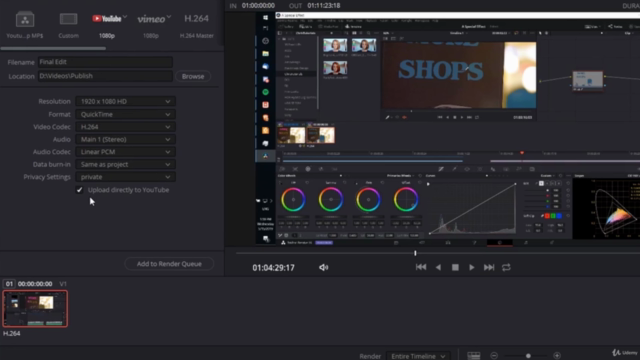Click the OUT timecode 01:11:23:18
The height and width of the screenshot is (360, 640).
[324, 6]
